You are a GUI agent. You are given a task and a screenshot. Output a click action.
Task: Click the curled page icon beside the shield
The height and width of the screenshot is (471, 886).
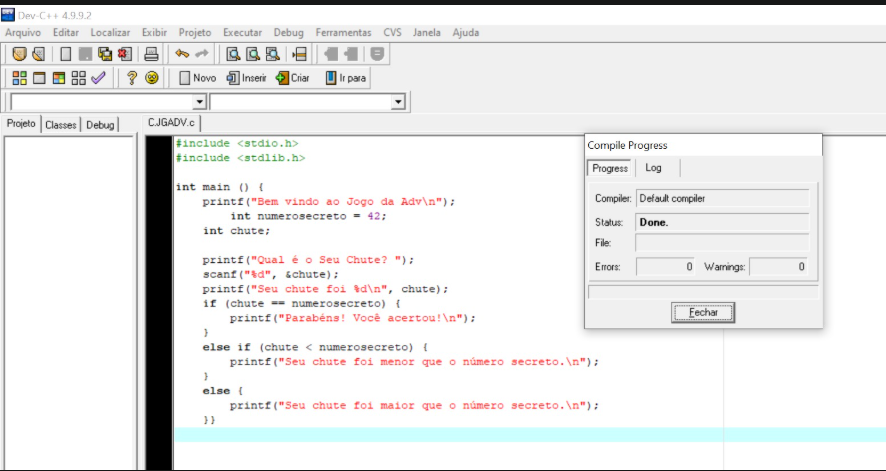coord(38,54)
